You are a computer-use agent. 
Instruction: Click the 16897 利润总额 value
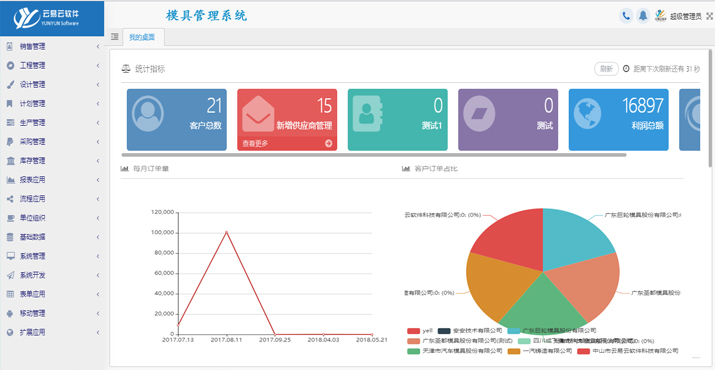click(642, 106)
